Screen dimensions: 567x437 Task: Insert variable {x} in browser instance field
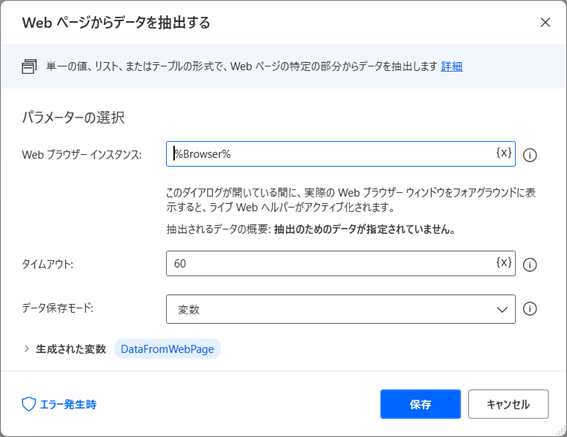click(x=504, y=153)
